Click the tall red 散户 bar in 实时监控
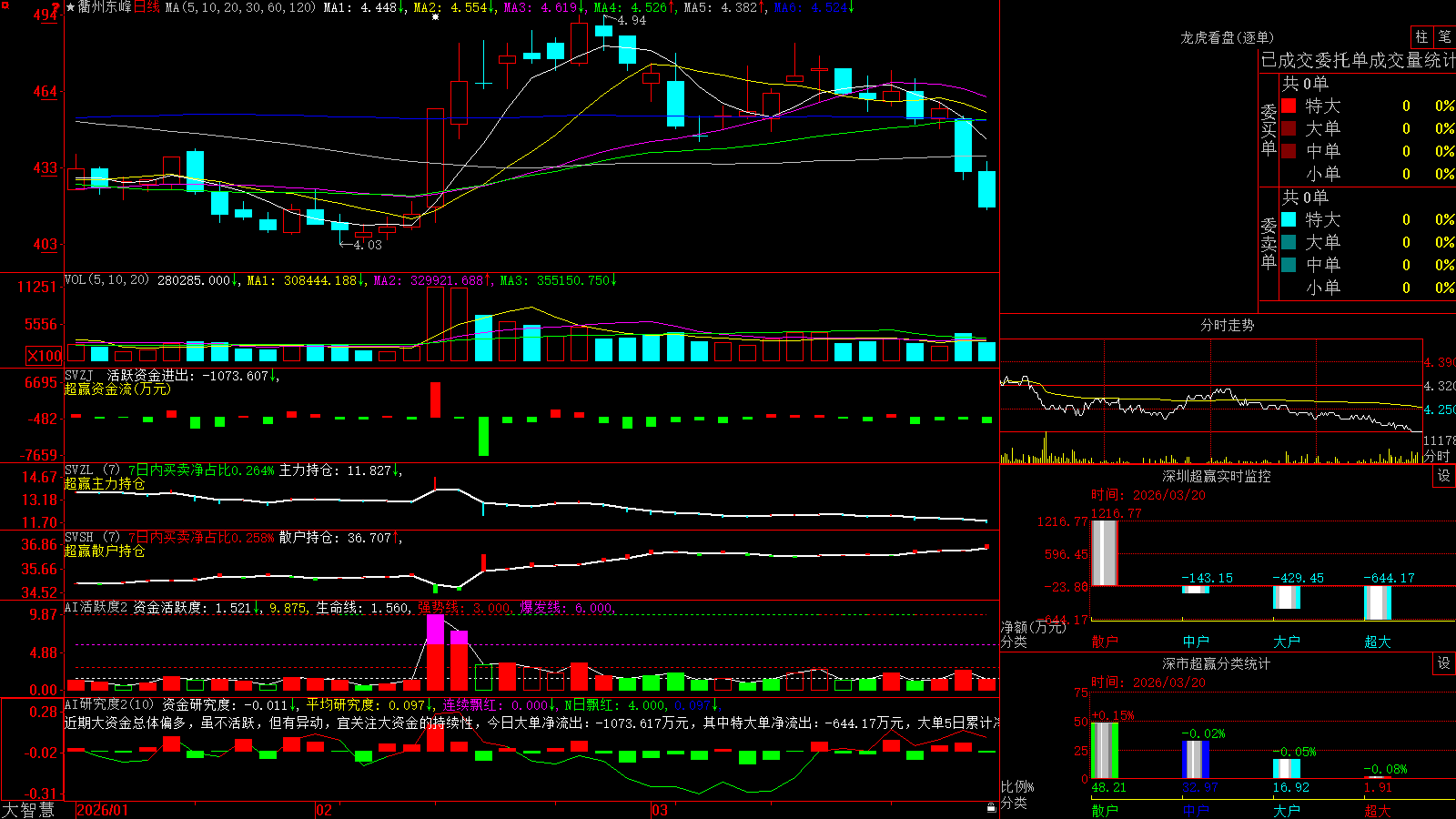The image size is (1456, 819). pos(1104,552)
